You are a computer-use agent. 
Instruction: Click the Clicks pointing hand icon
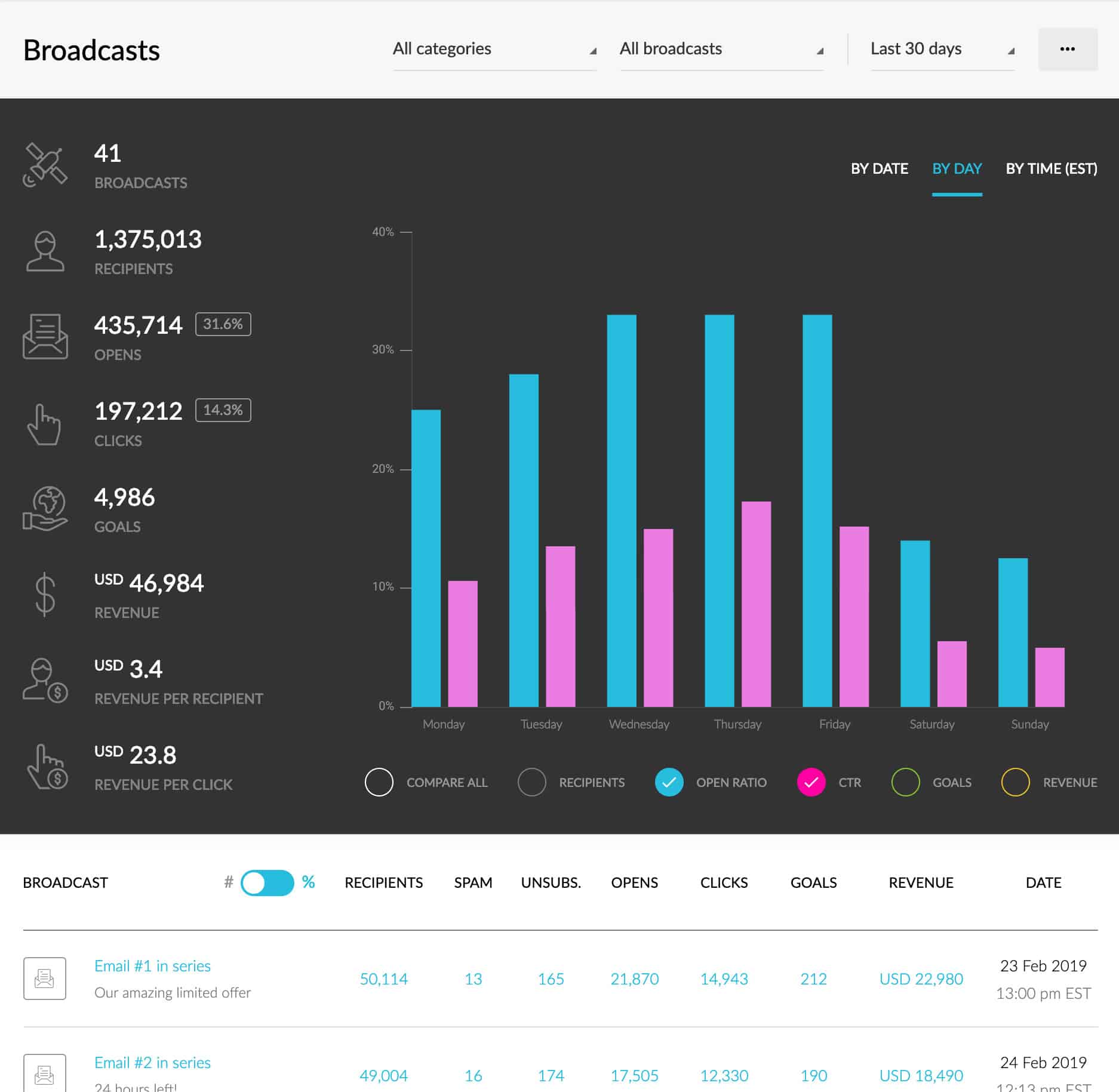pyautogui.click(x=44, y=425)
